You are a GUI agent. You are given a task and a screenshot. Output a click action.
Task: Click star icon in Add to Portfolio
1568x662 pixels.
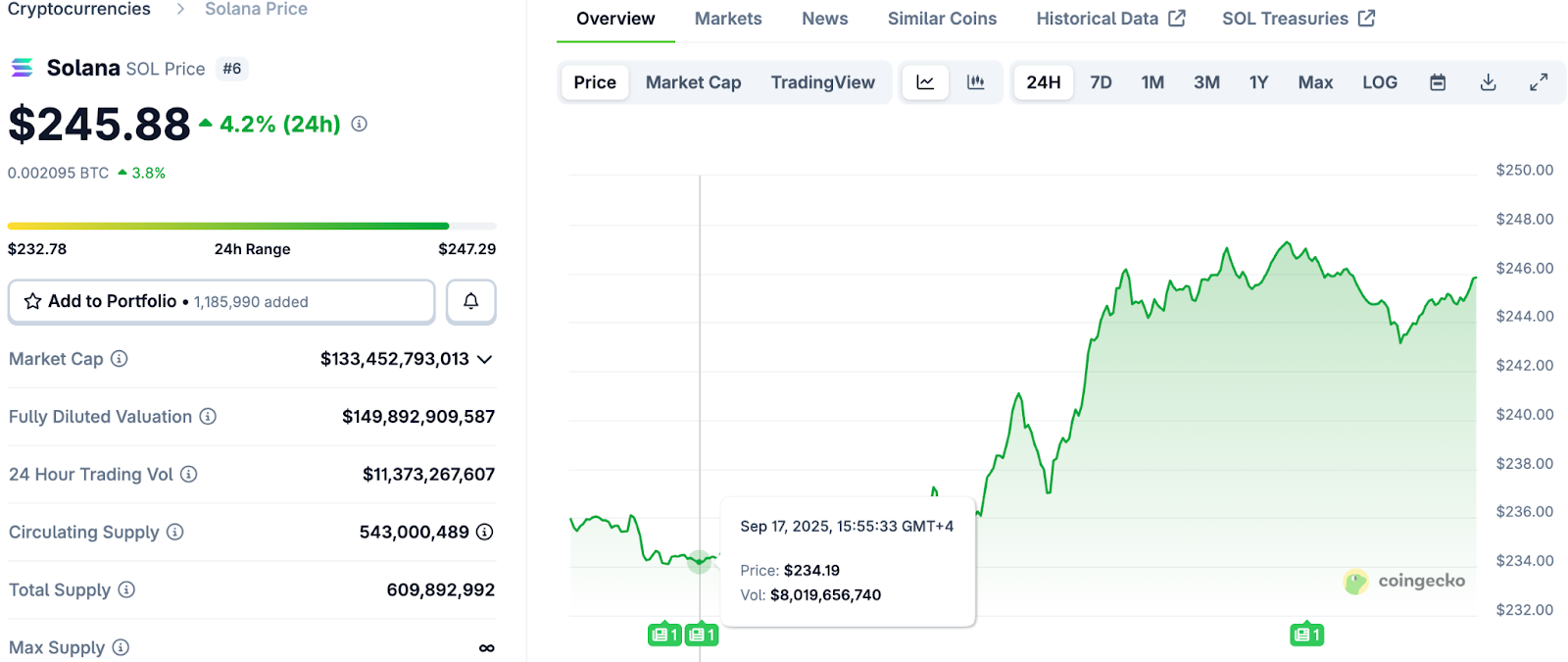click(x=32, y=301)
